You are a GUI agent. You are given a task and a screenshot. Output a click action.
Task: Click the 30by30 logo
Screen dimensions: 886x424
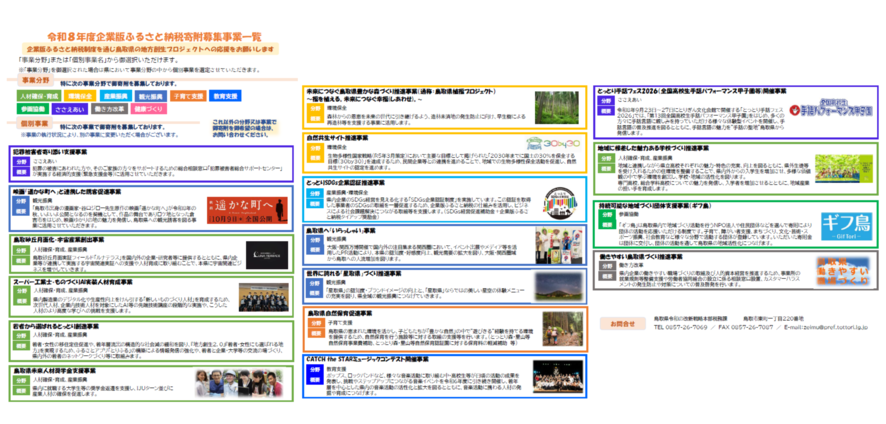point(553,143)
